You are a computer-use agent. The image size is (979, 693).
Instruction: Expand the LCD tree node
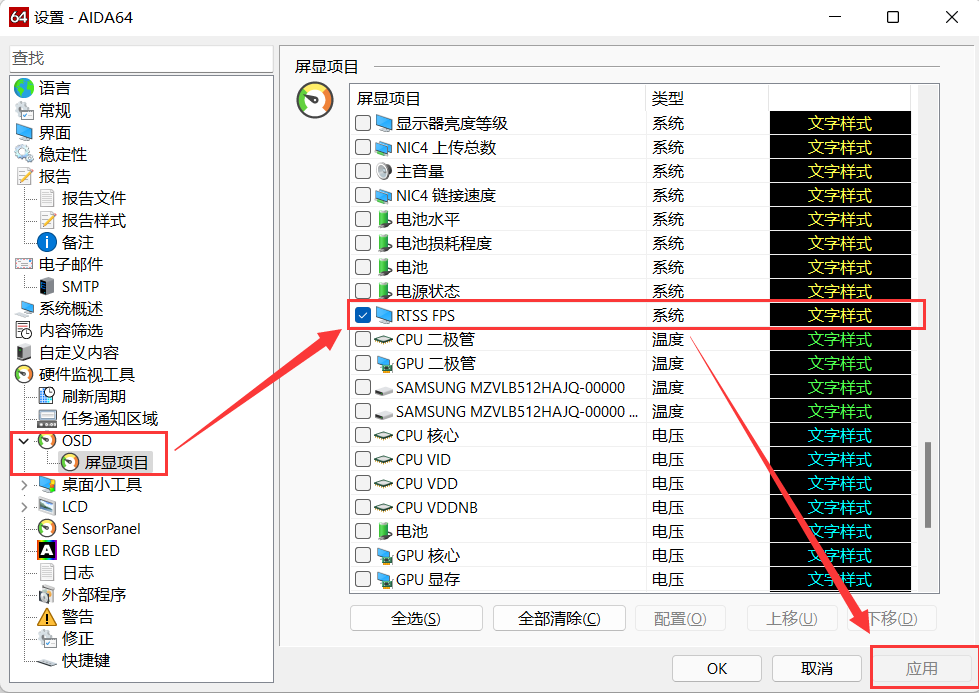coord(24,507)
